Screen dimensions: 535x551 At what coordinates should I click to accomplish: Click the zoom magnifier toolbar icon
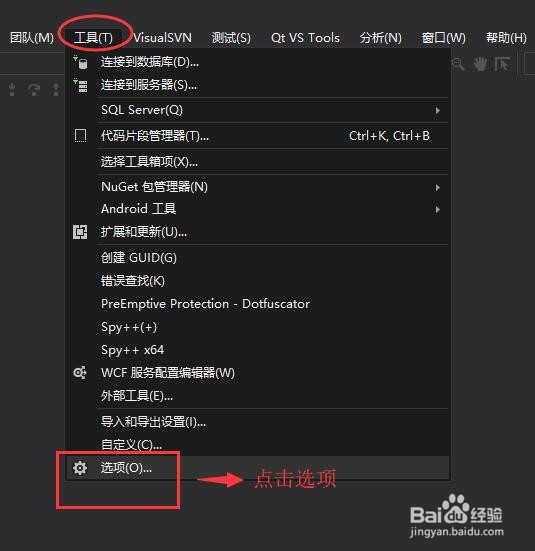(458, 64)
